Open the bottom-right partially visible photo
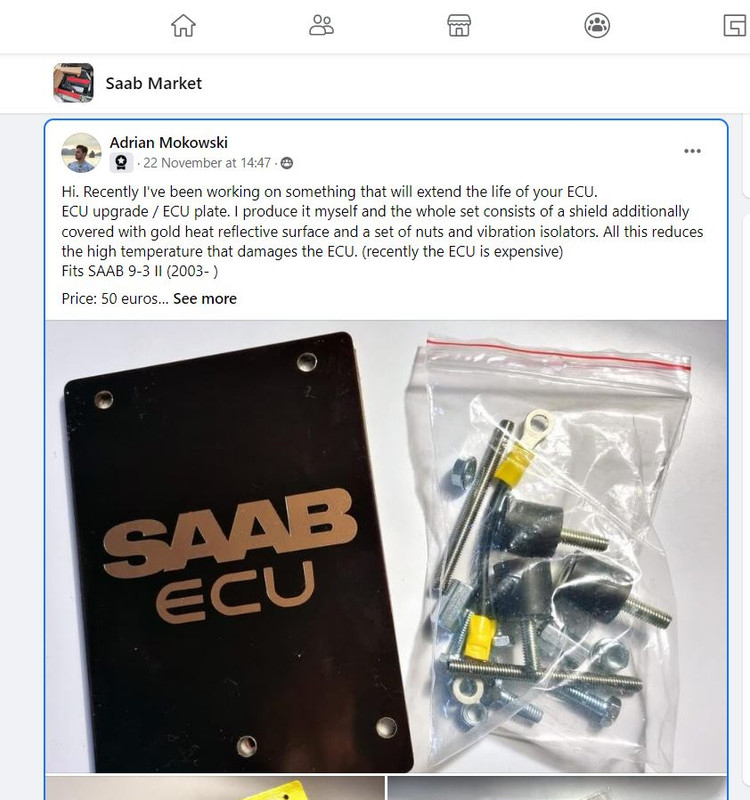The width and height of the screenshot is (750, 800). pyautogui.click(x=557, y=788)
